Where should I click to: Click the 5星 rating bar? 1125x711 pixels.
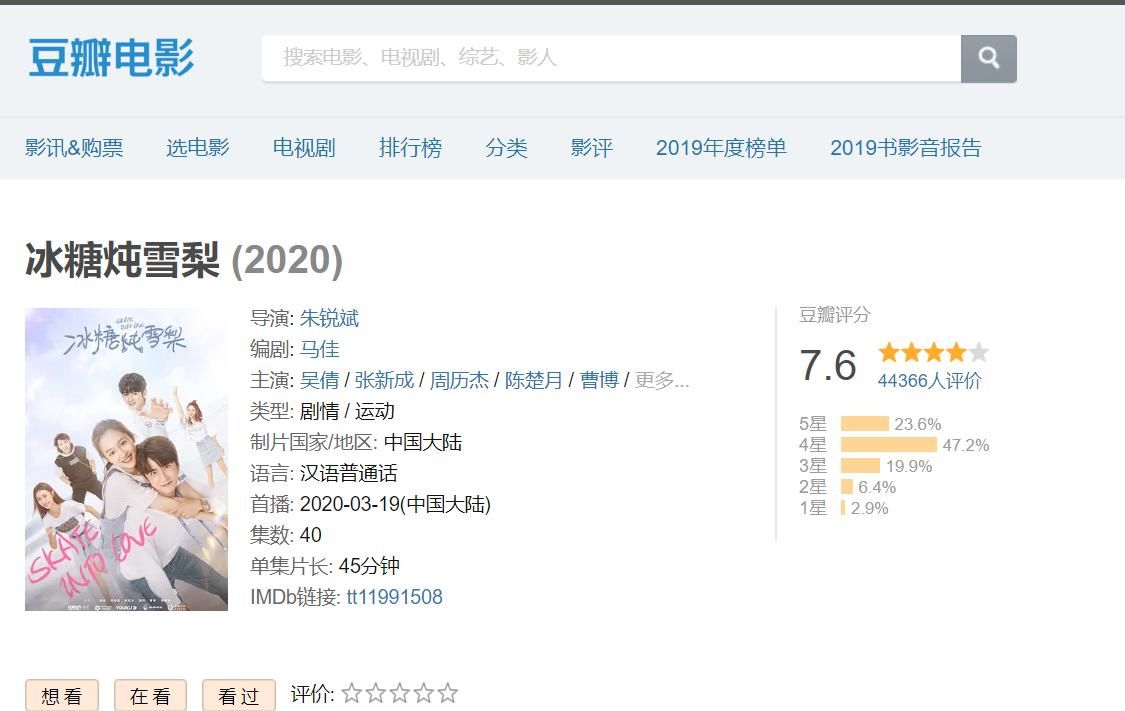pos(865,424)
